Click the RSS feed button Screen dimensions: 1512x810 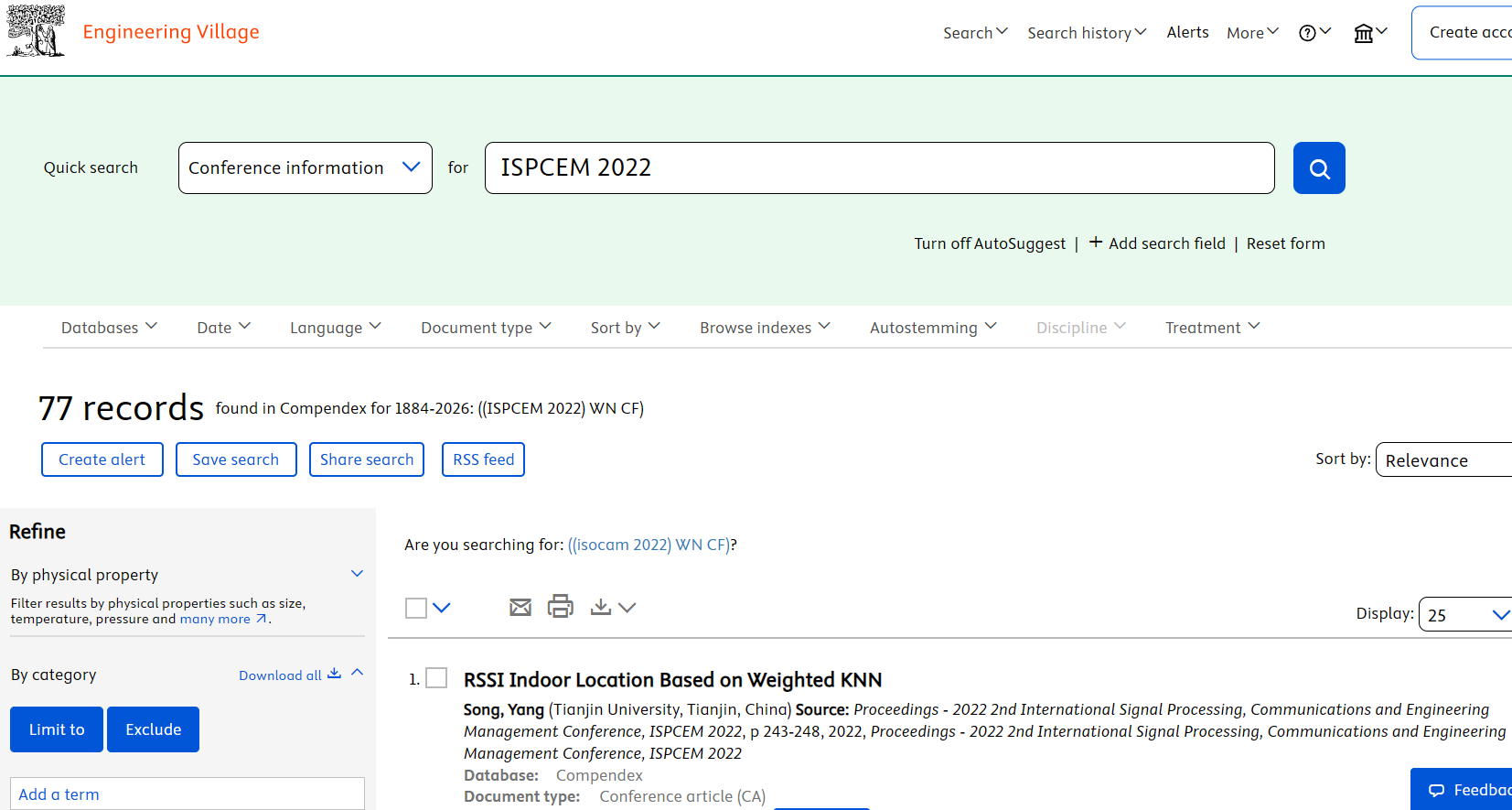pos(483,459)
